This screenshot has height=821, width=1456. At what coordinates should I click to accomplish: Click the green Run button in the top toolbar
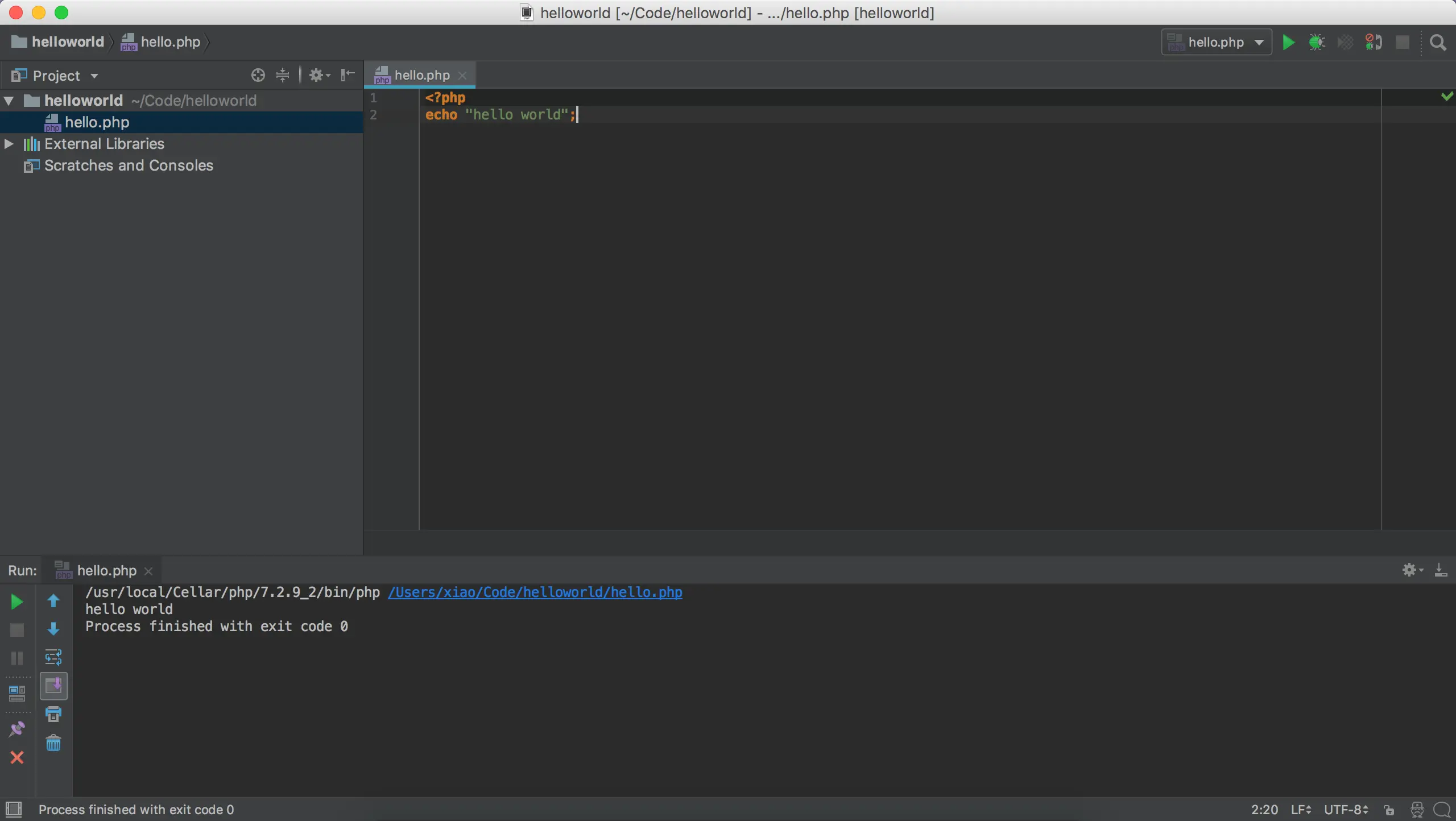tap(1288, 43)
